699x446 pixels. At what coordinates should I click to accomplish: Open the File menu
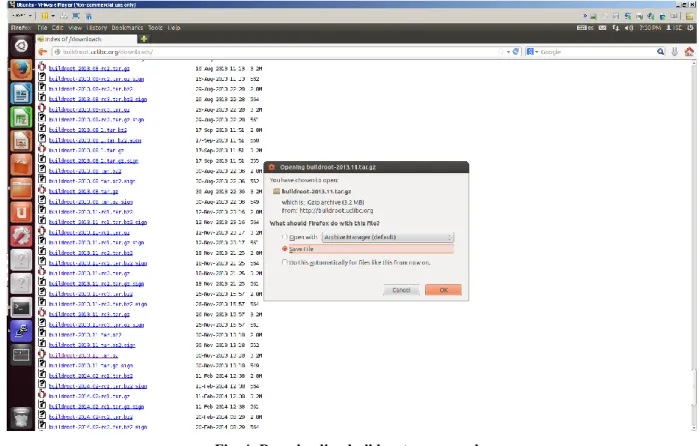click(42, 28)
